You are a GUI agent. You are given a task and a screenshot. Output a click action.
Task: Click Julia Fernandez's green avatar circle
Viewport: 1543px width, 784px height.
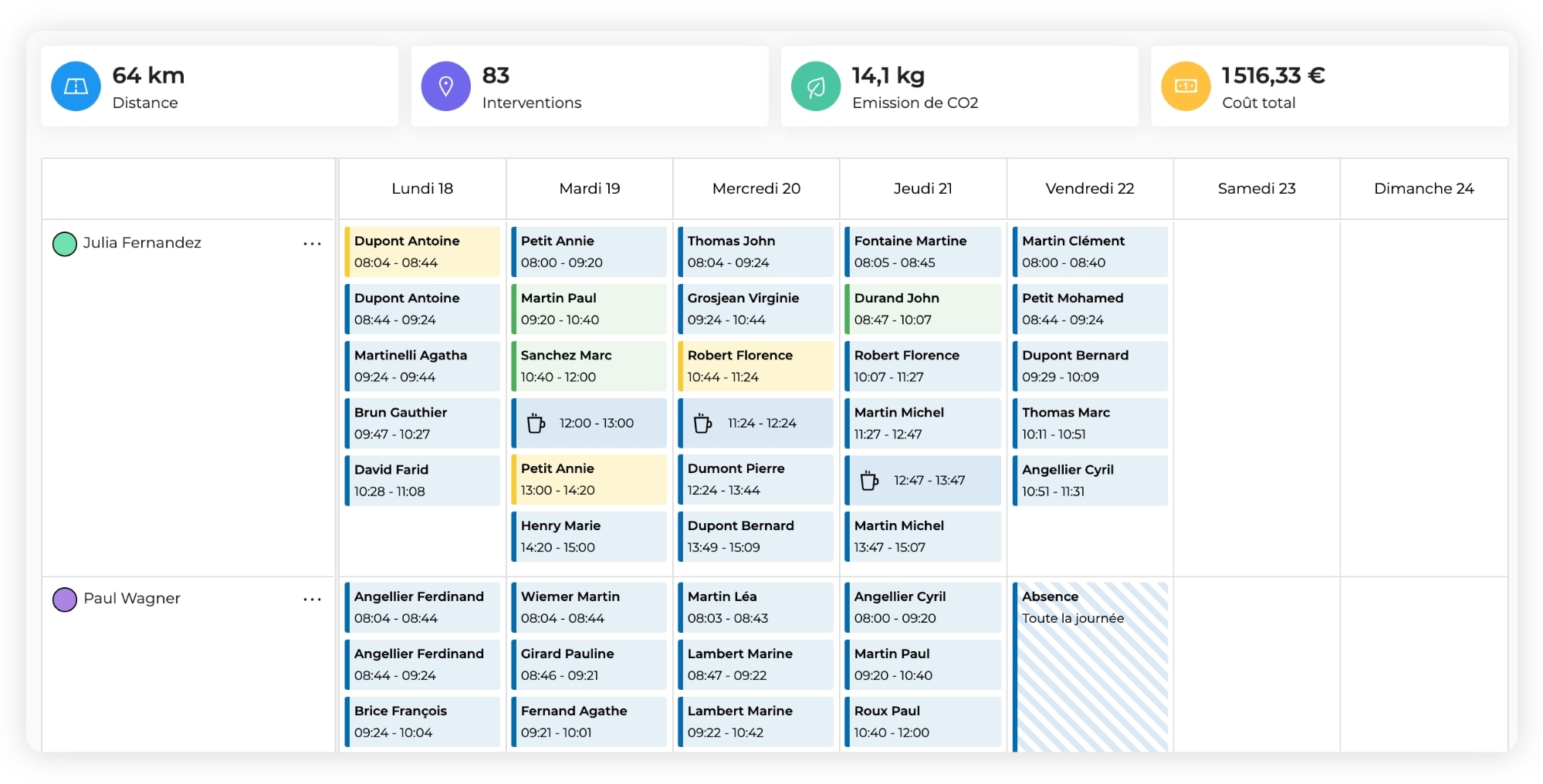(66, 242)
